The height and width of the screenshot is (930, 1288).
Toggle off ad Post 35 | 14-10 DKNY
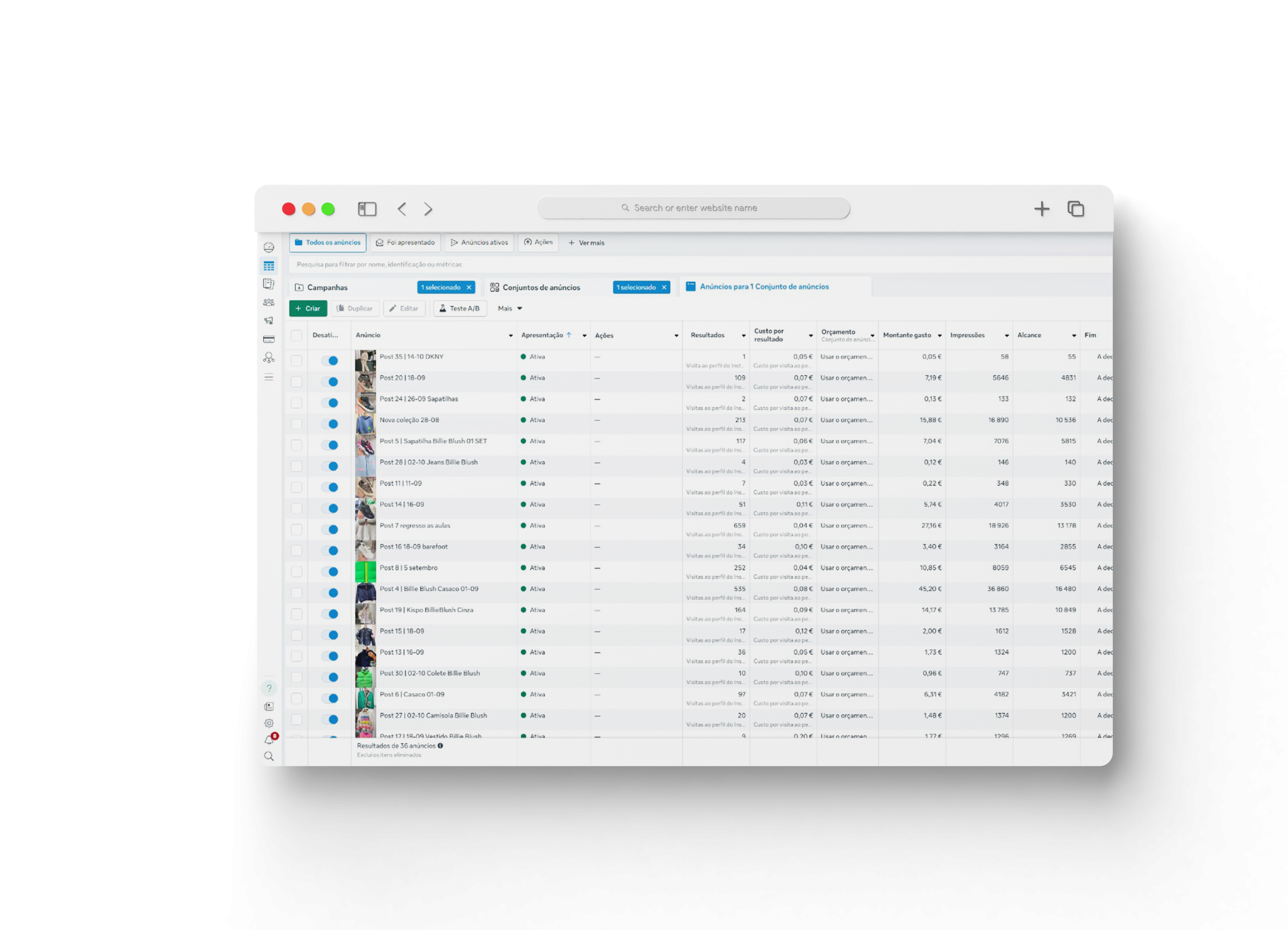pos(330,361)
